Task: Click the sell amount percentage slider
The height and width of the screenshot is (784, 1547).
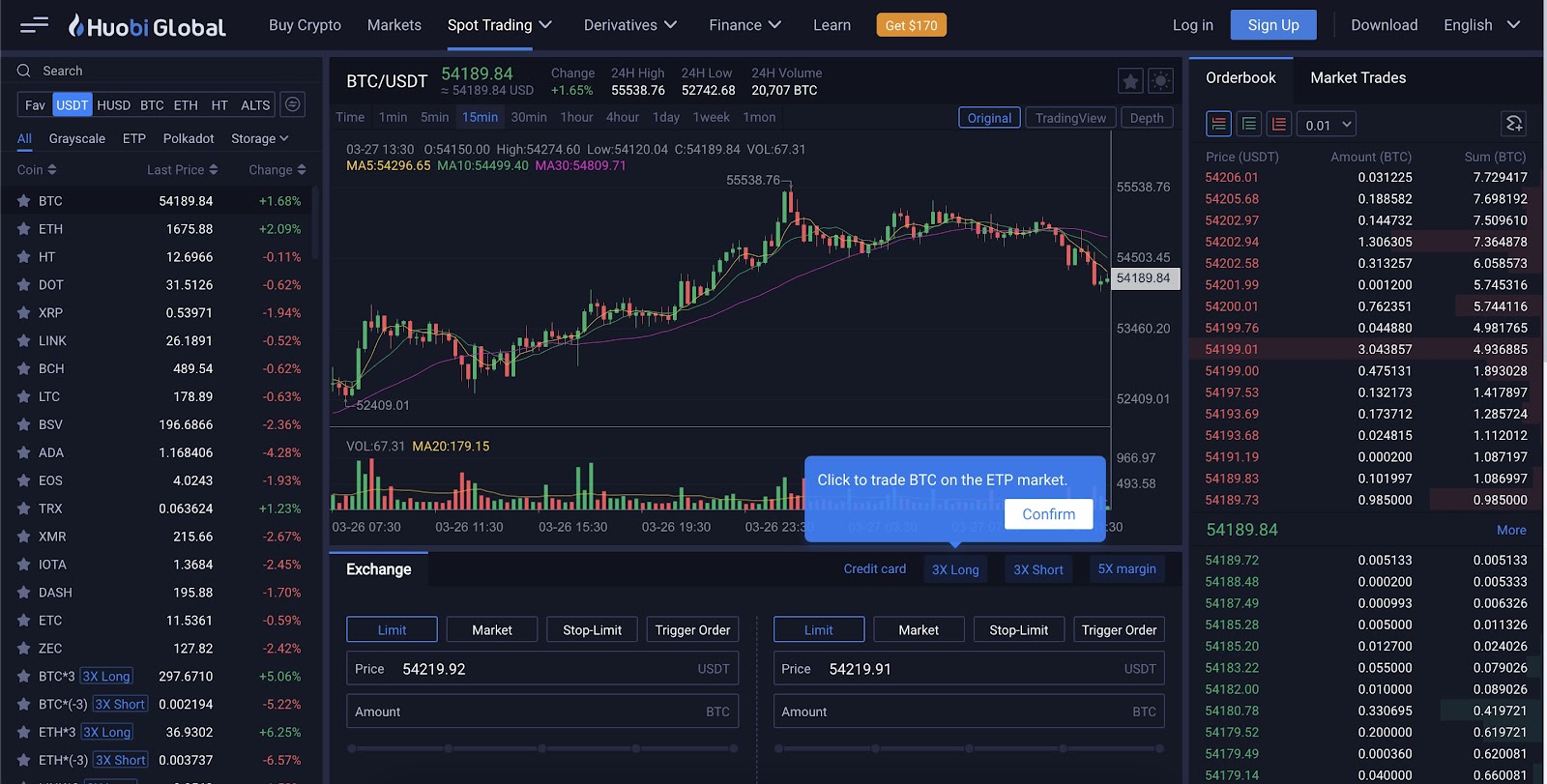Action: click(969, 748)
